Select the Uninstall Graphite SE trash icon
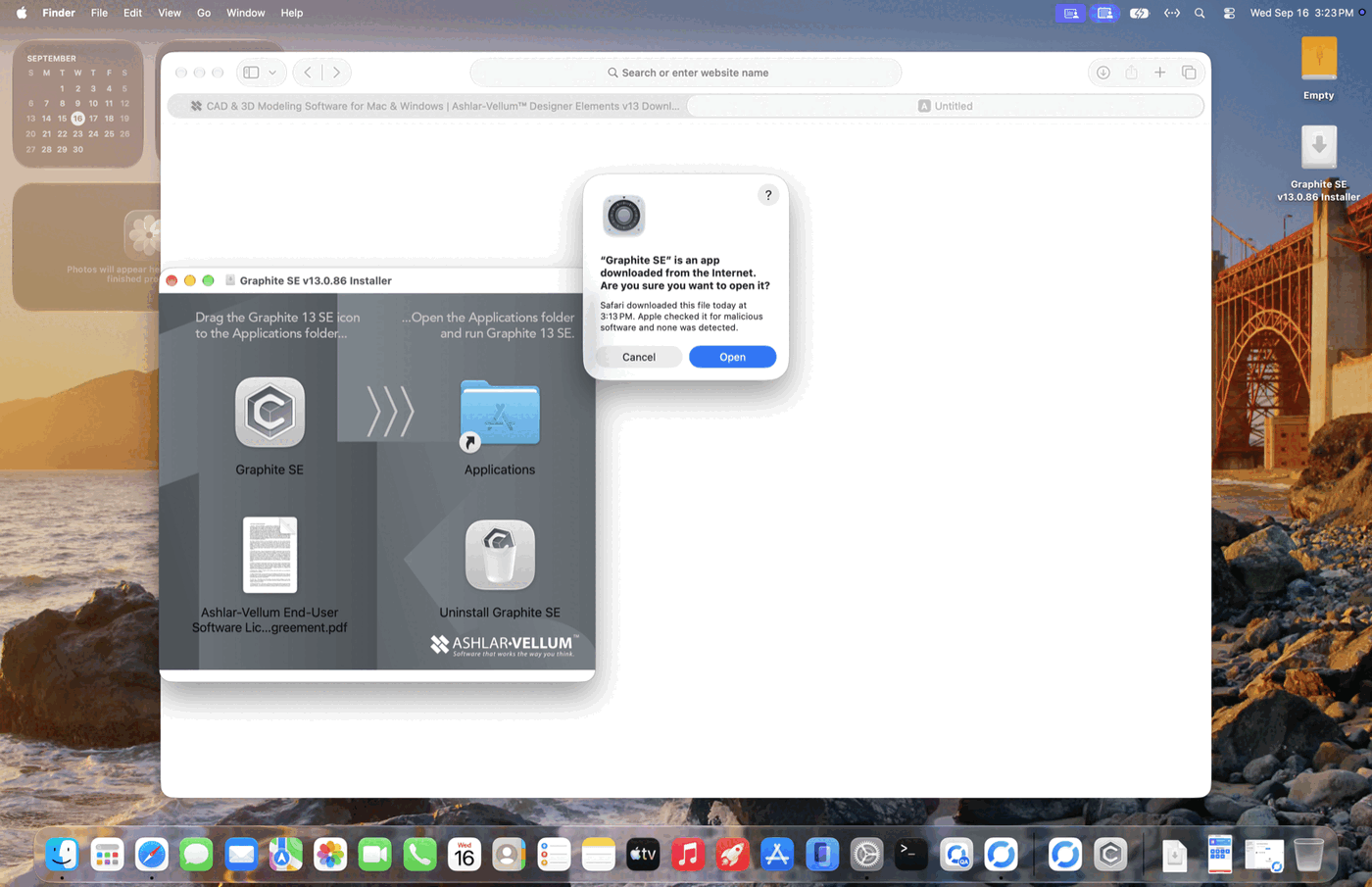Screen dimensions: 1372x887 pyautogui.click(x=500, y=555)
